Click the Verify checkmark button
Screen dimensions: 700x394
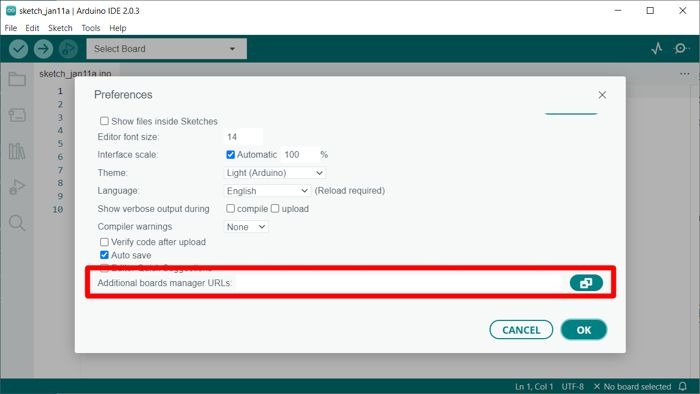(18, 49)
